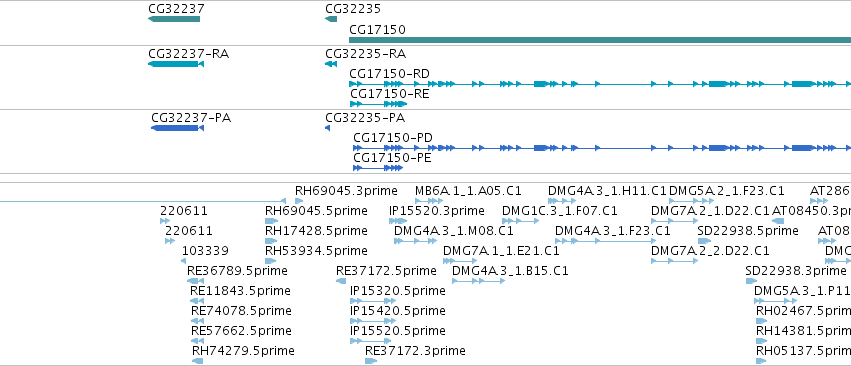
Task: Click the CG32237 gene arrow glyph
Action: 174,19
